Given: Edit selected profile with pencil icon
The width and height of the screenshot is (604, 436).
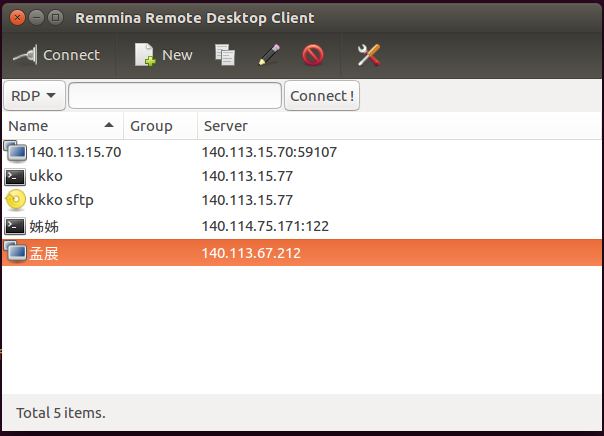Looking at the screenshot, I should click(269, 55).
